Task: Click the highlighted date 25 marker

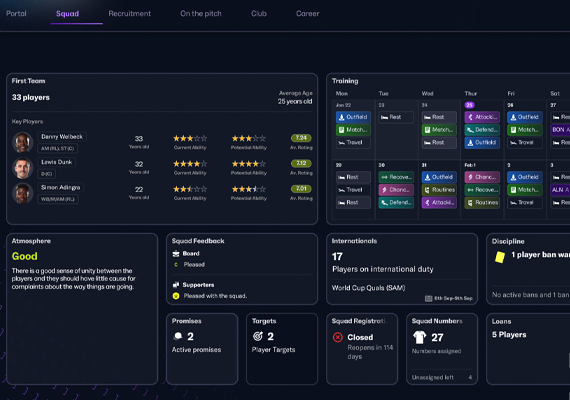Action: tap(469, 105)
